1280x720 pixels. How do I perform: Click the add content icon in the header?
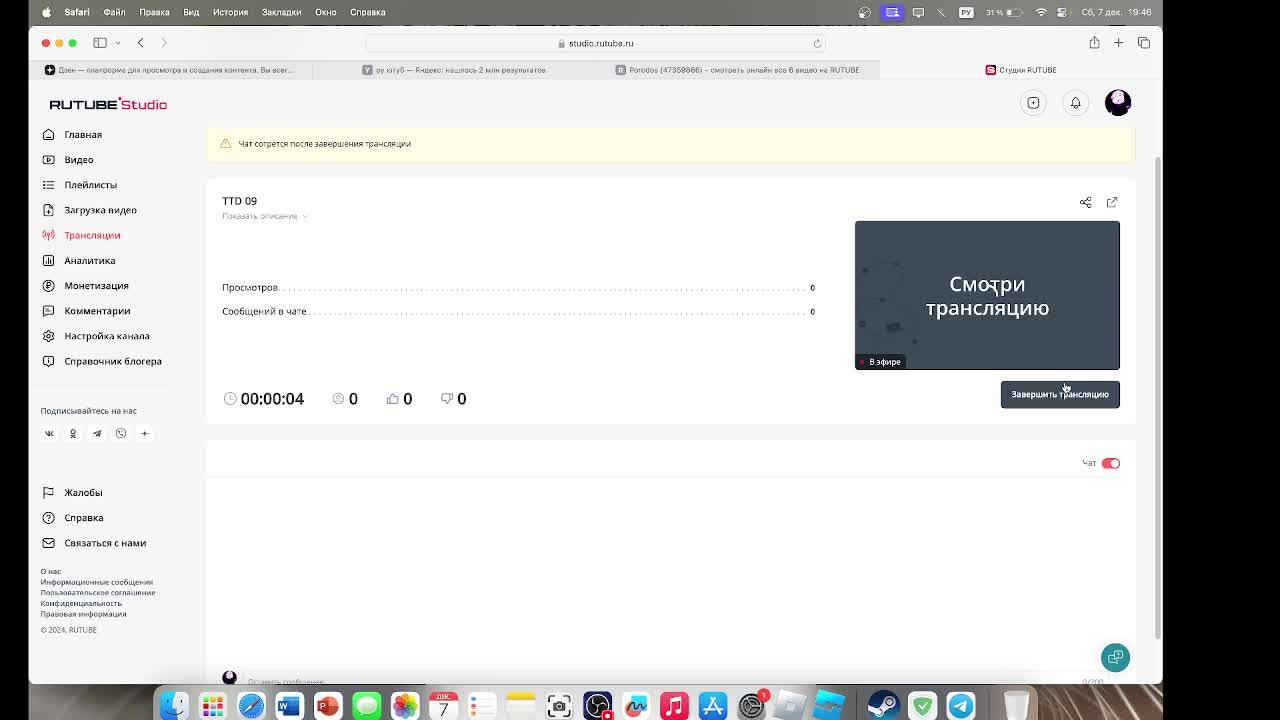[x=1033, y=102]
